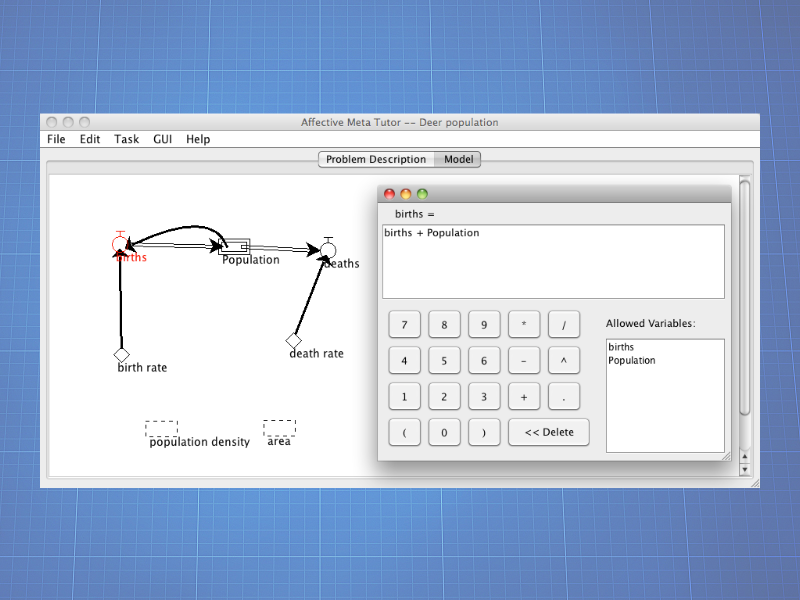The image size is (800, 600).
Task: Choose births in the Allowed Variables list
Action: [665, 347]
